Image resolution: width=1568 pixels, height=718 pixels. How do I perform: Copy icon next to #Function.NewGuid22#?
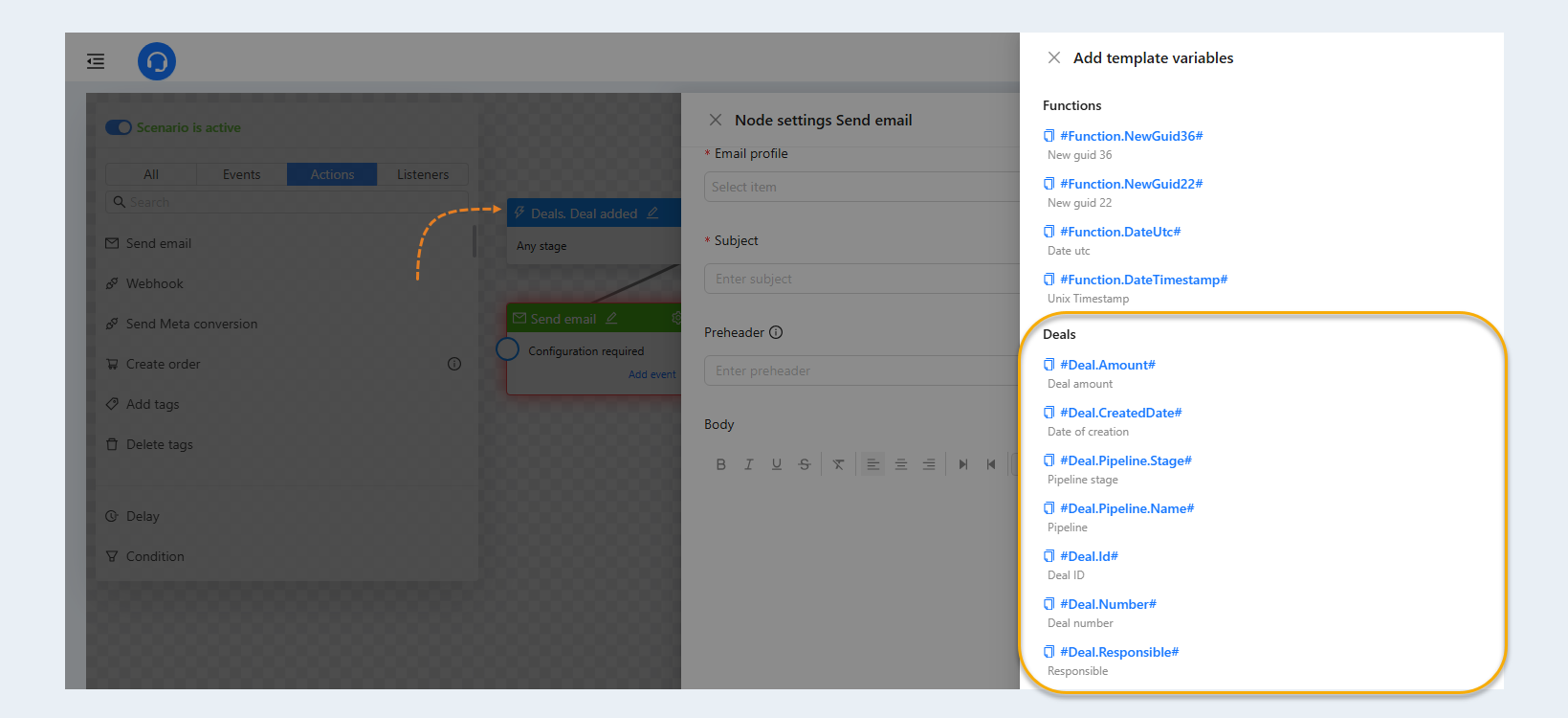pos(1049,184)
